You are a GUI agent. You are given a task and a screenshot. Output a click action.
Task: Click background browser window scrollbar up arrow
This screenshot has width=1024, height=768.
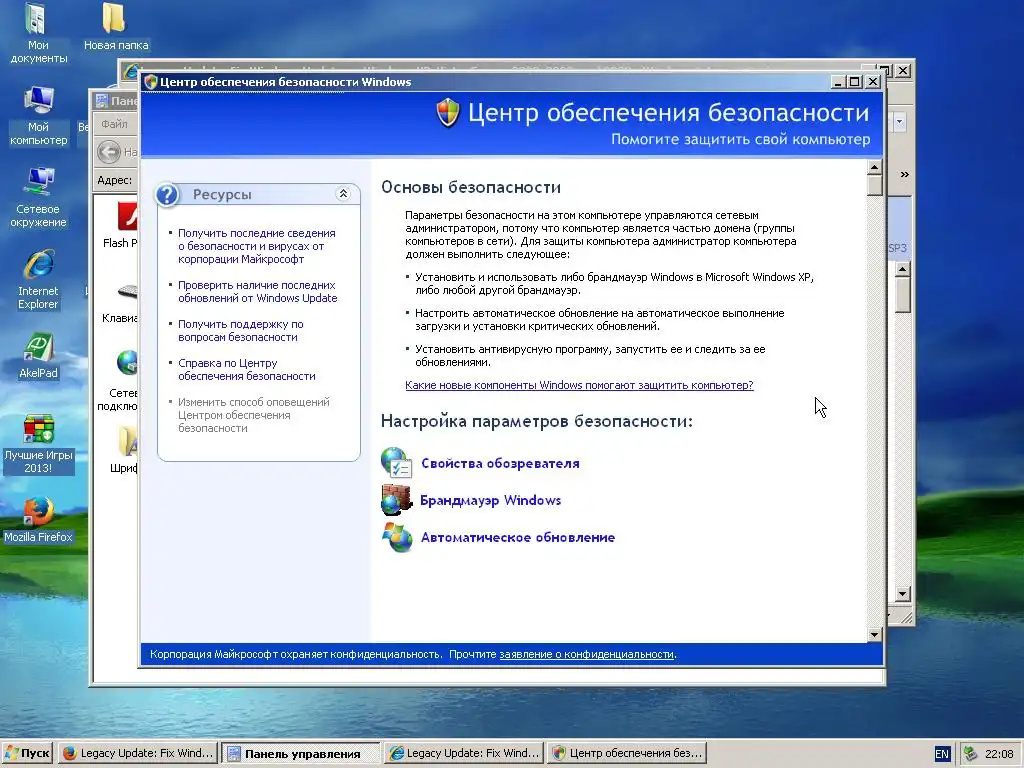(x=903, y=268)
